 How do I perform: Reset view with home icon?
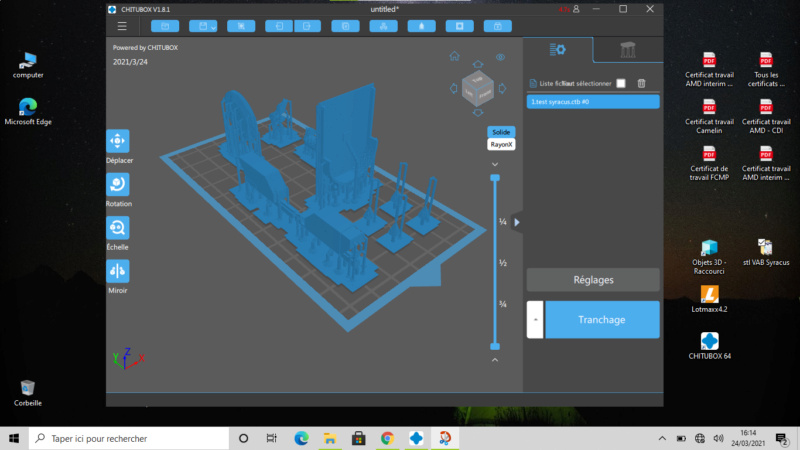[454, 56]
